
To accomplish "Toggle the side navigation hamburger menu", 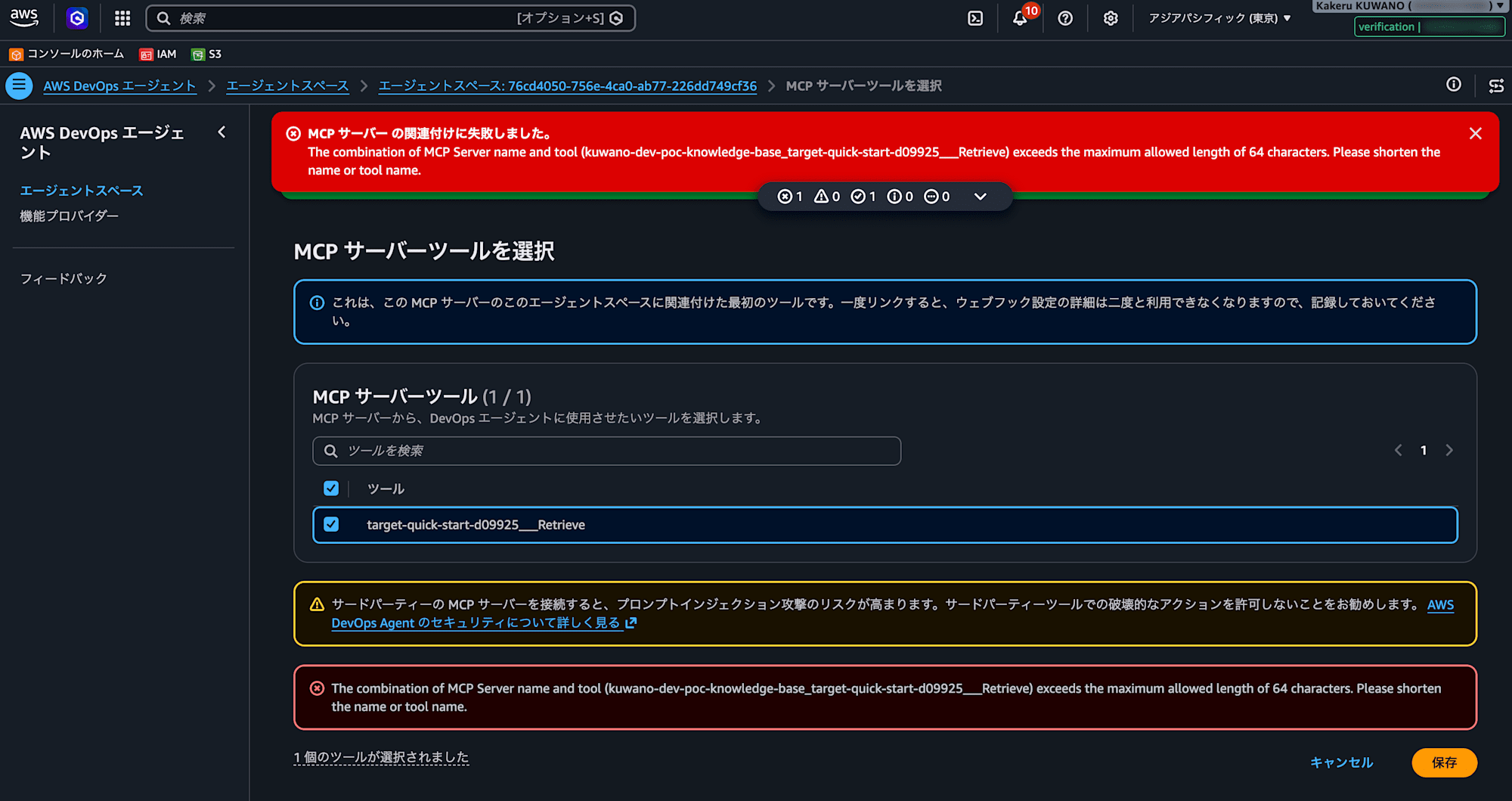I will (19, 85).
